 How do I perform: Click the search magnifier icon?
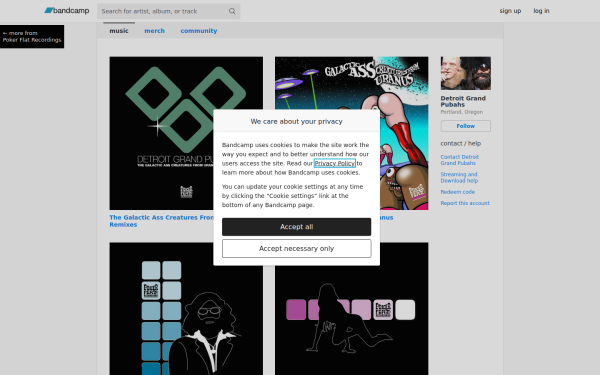click(x=232, y=11)
